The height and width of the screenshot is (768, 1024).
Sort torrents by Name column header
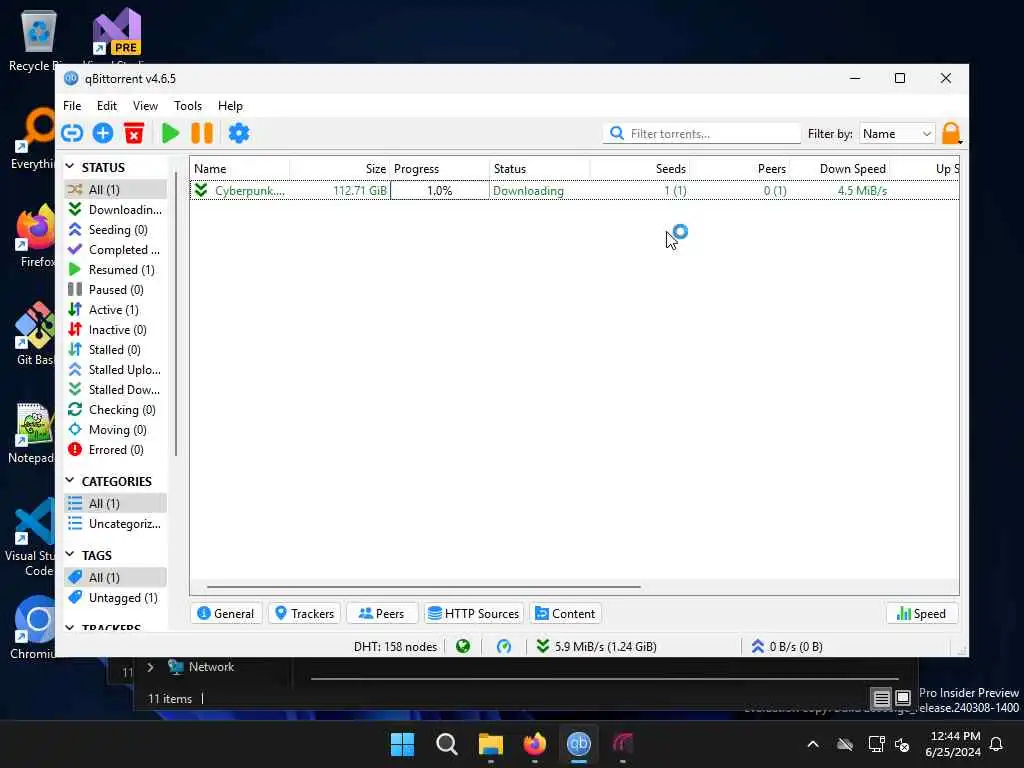click(240, 168)
